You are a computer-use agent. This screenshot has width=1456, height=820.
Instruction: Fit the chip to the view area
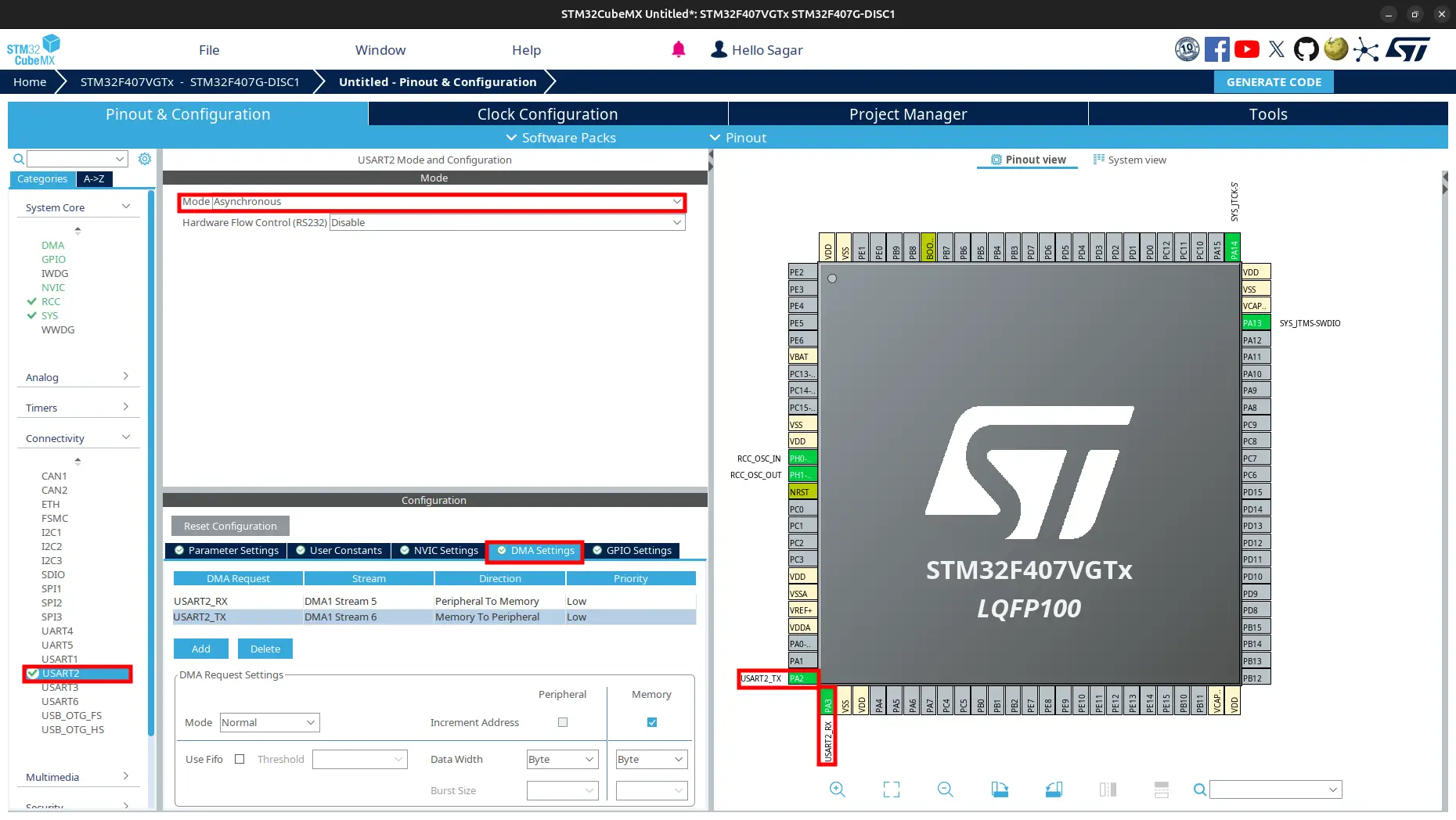892,789
